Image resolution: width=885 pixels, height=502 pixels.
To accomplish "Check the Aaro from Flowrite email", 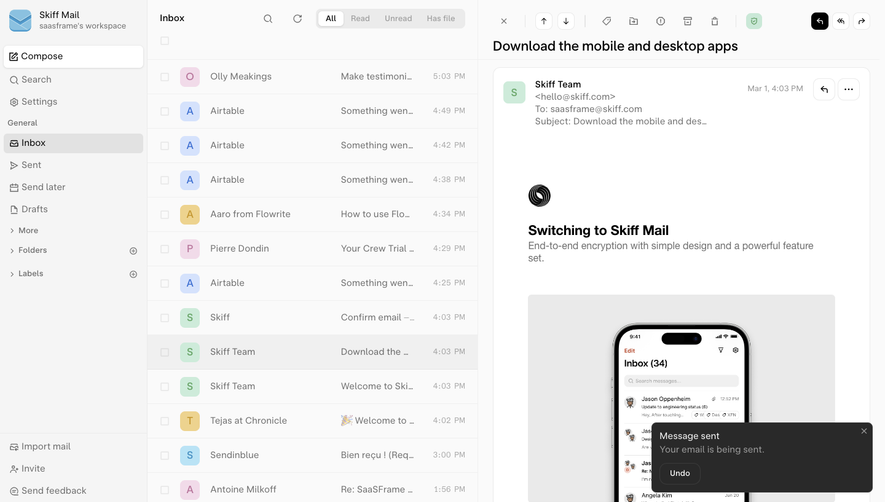I will click(165, 215).
